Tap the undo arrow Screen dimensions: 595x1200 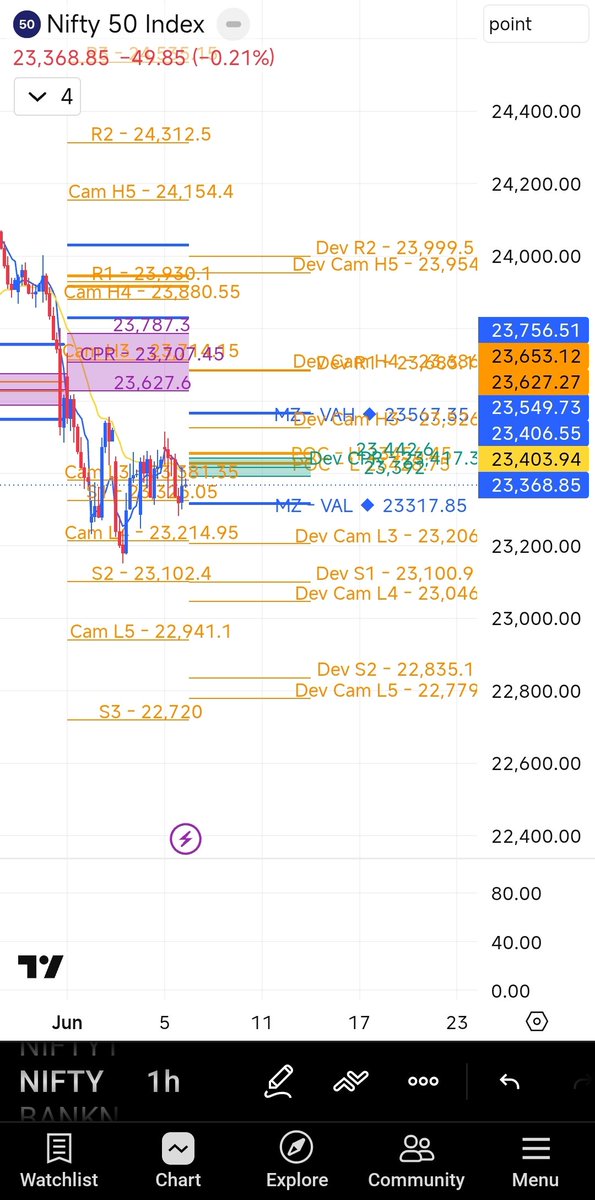[509, 1081]
